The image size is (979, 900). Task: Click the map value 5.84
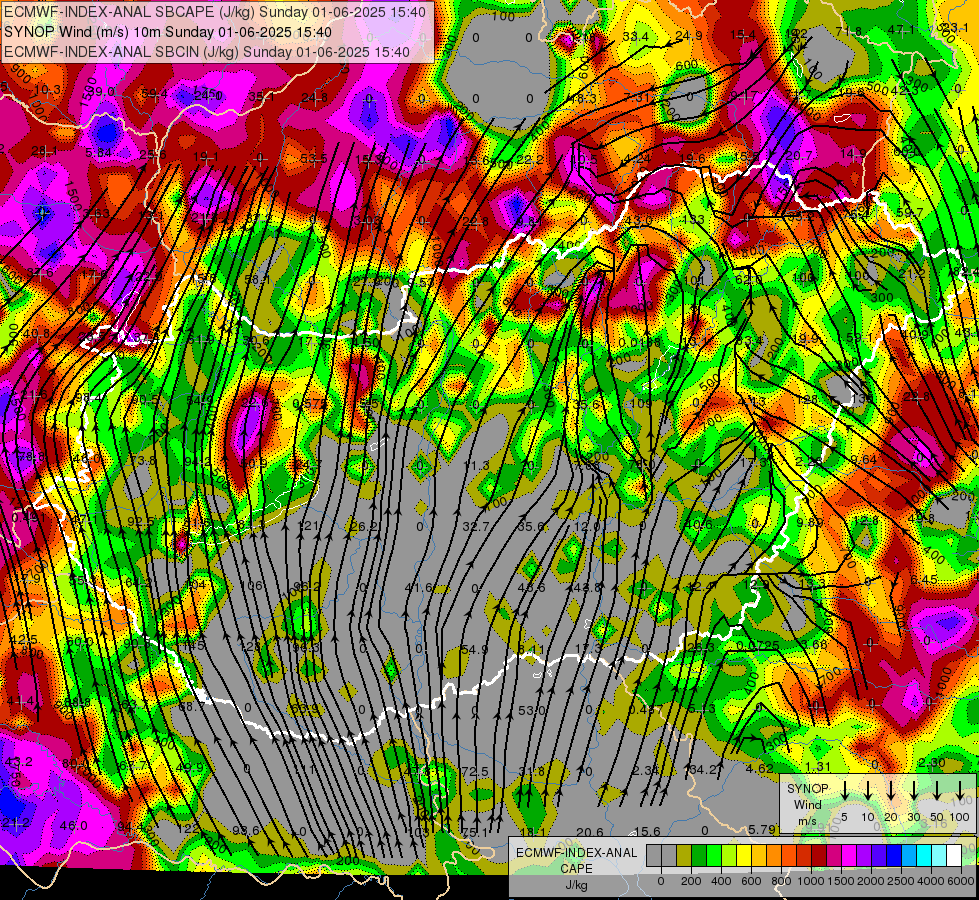pos(99,153)
